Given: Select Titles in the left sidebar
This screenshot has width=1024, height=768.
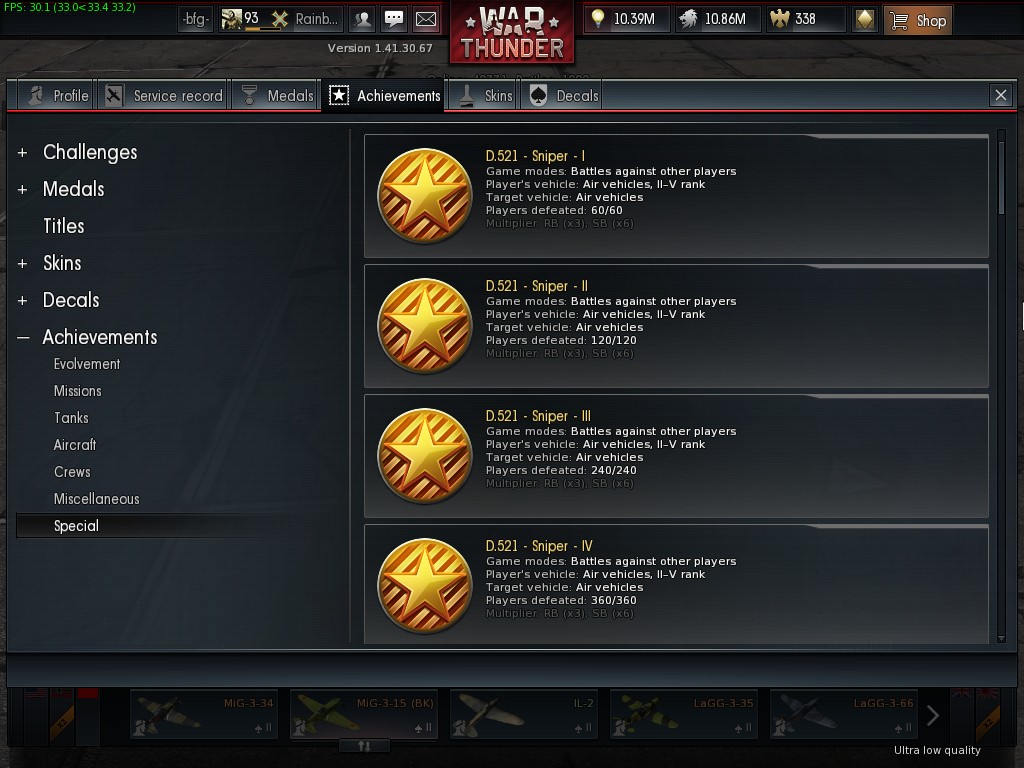Looking at the screenshot, I should [63, 226].
